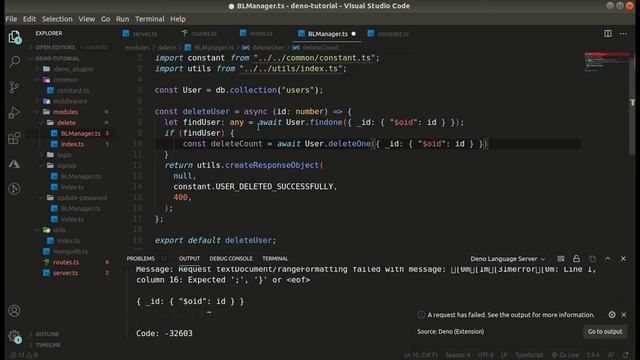
Task: Close the bottom panel
Action: coord(623,259)
